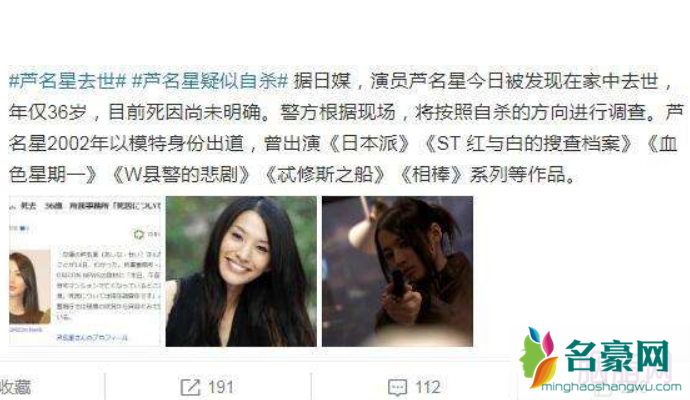
Task: Click the comment count 112
Action: point(427,387)
